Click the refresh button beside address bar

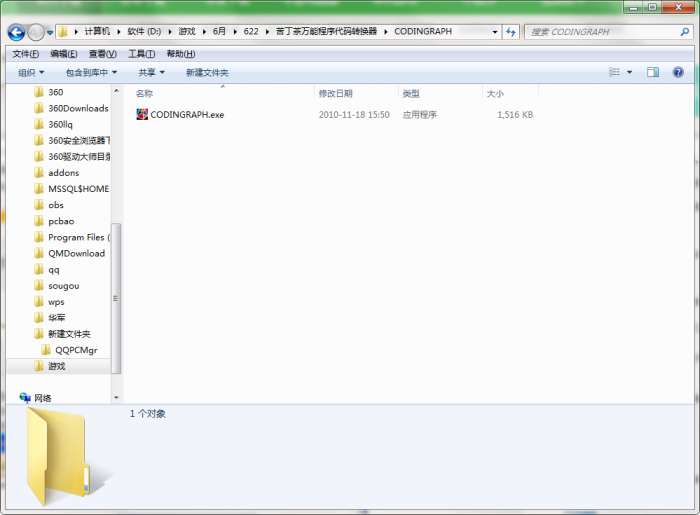511,32
